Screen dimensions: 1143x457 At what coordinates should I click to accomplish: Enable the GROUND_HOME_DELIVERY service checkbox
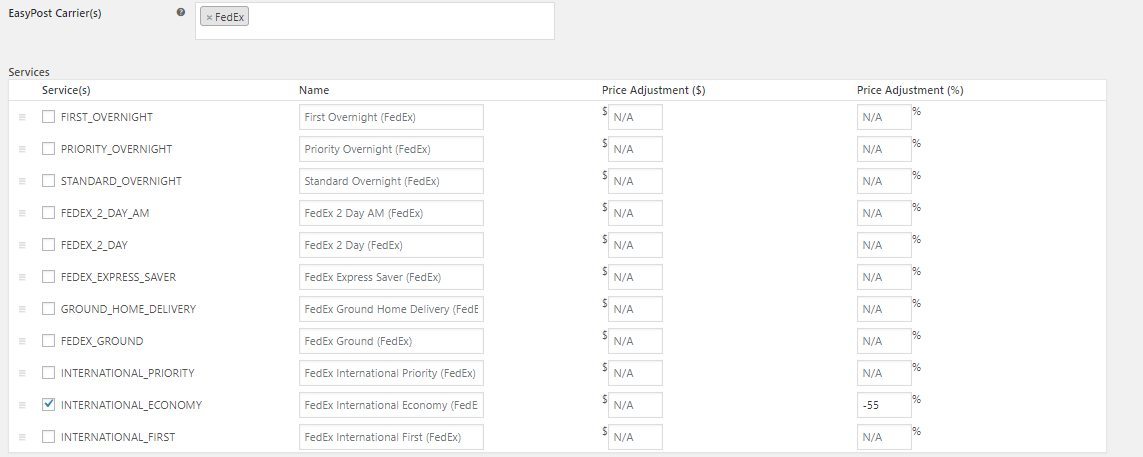pos(48,309)
